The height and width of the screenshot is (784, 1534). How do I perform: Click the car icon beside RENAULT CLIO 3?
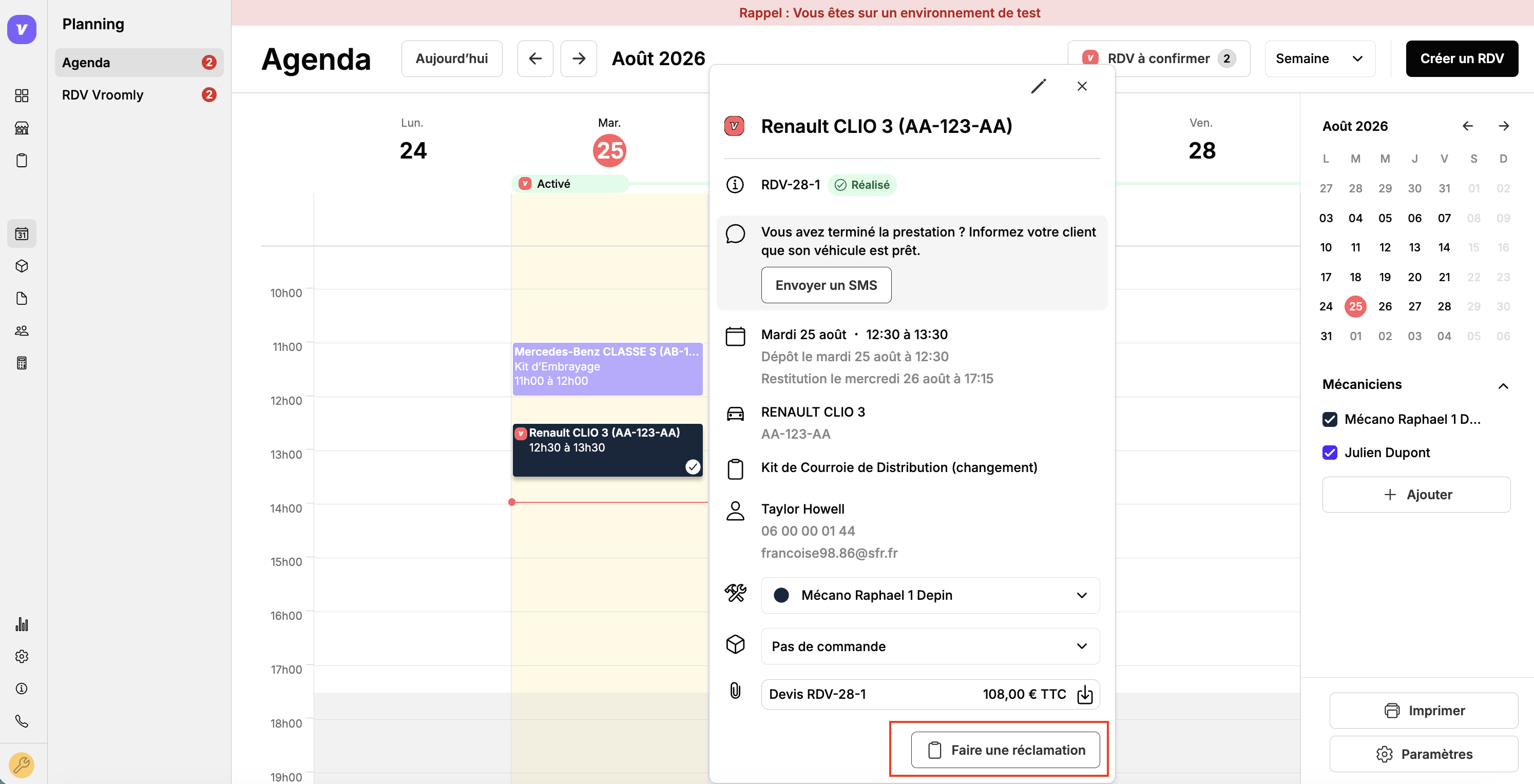(x=735, y=413)
